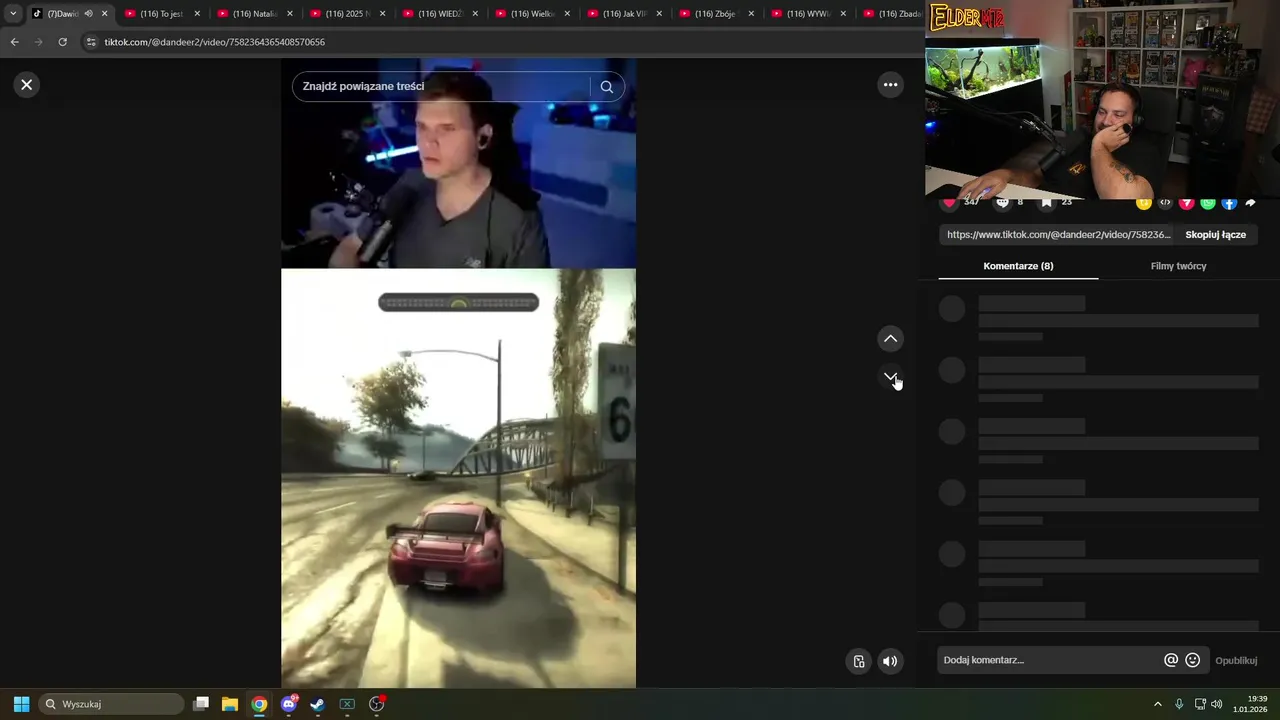Open the volume tray icon
This screenshot has height=720, width=1280.
click(x=1217, y=704)
